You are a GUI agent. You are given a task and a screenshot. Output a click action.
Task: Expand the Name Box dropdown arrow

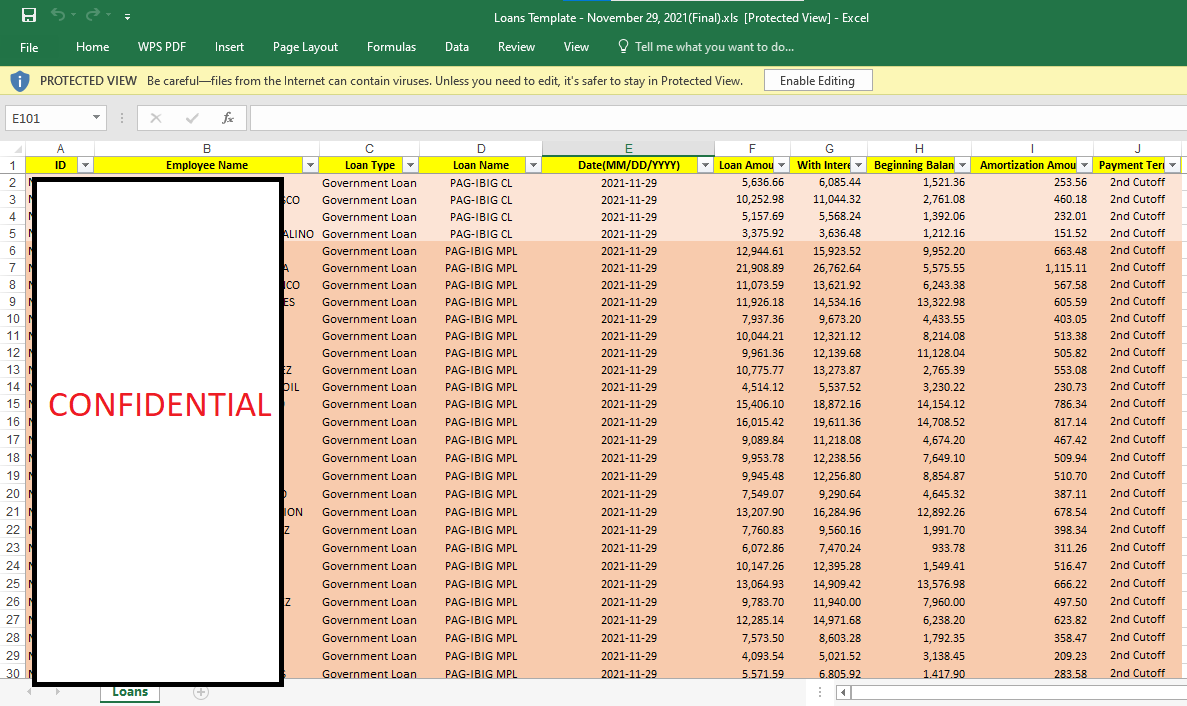96,118
